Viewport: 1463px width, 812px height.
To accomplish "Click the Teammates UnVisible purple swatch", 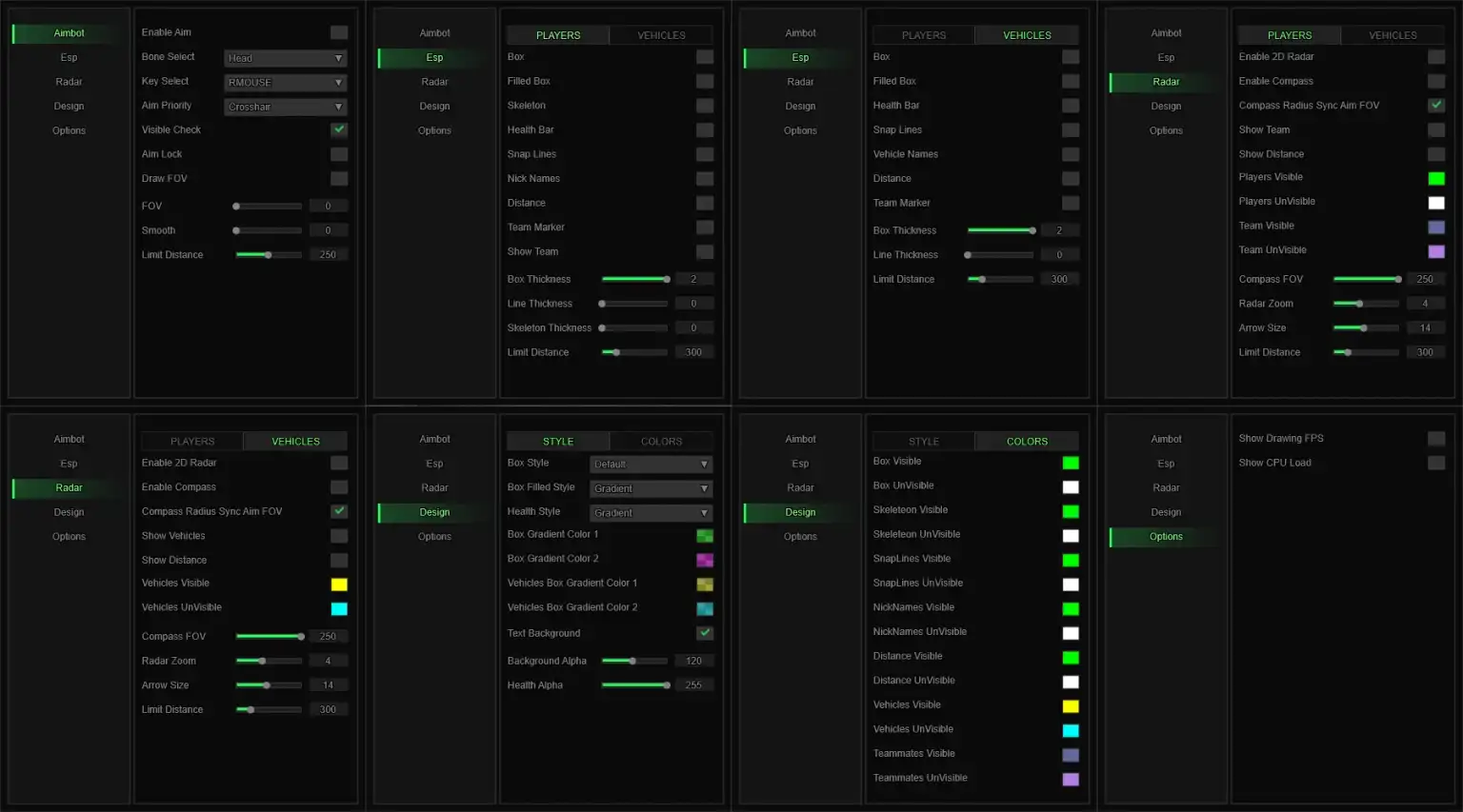I will tap(1070, 779).
